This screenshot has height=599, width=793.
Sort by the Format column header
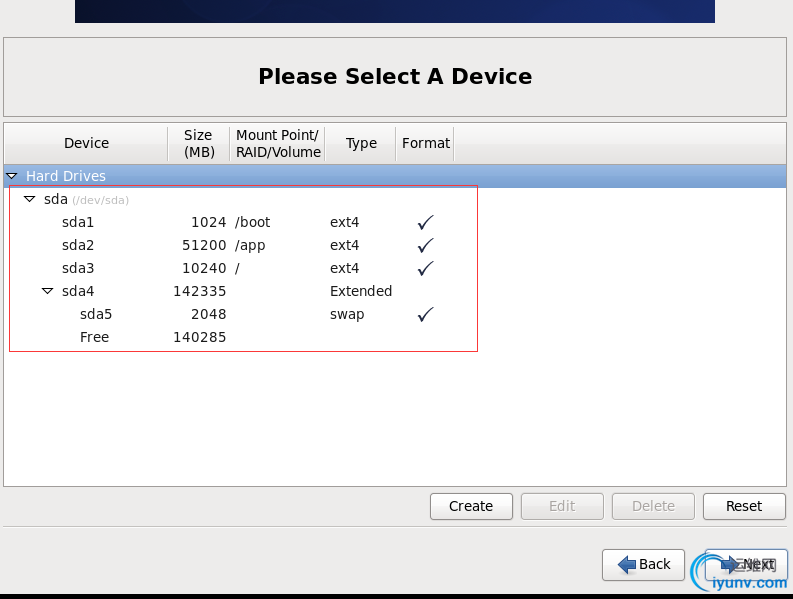coord(425,144)
